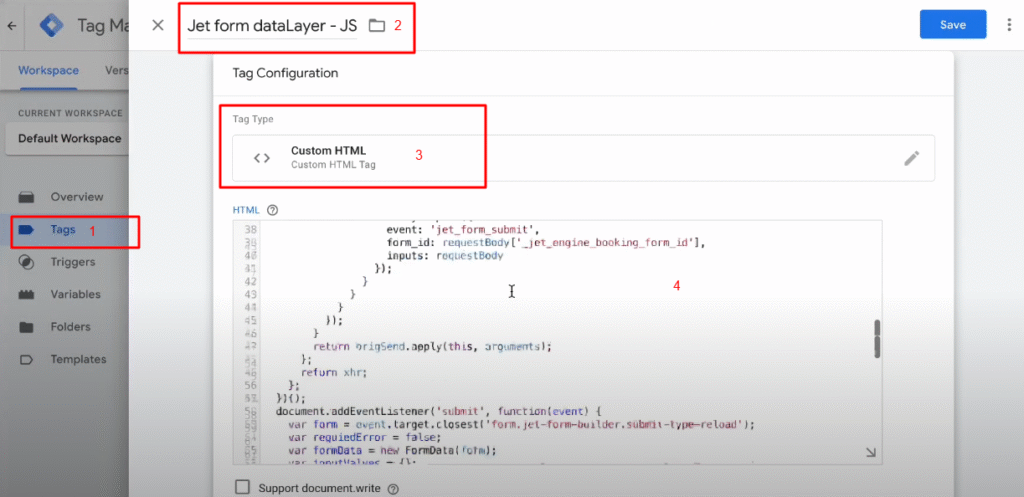1024x497 pixels.
Task: Open the HTML field help icon
Action: point(273,210)
